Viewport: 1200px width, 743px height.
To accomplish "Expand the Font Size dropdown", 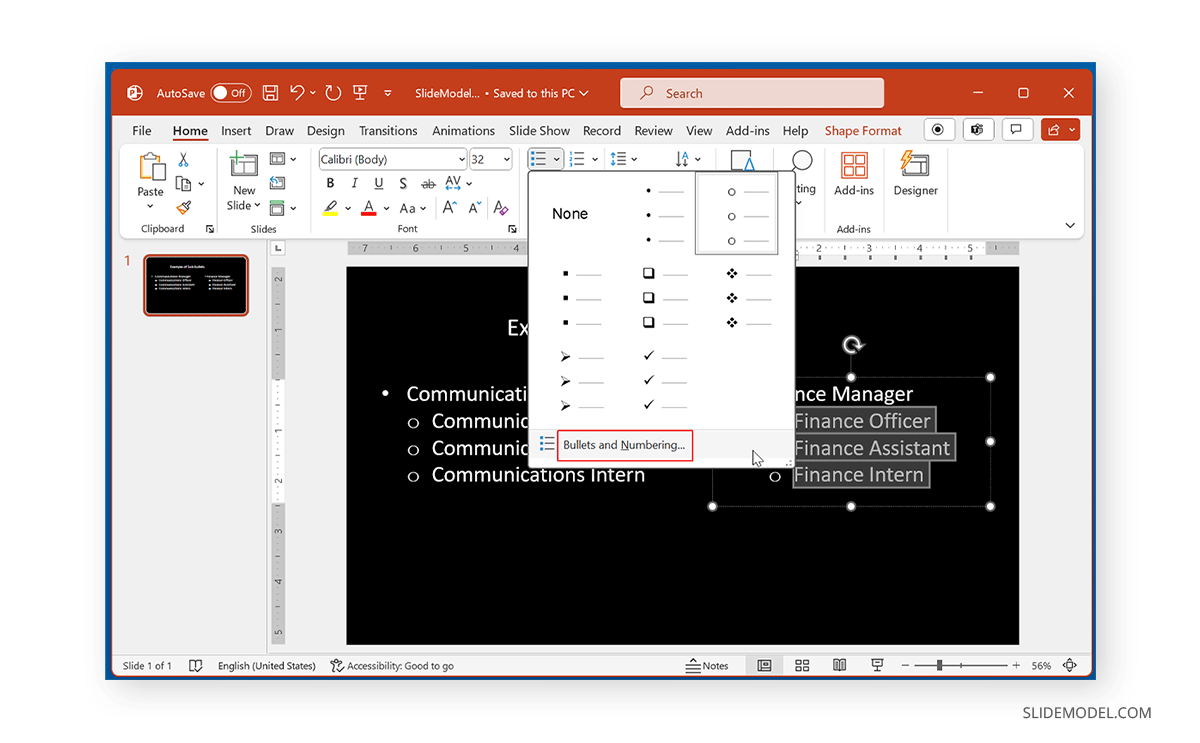I will point(505,158).
